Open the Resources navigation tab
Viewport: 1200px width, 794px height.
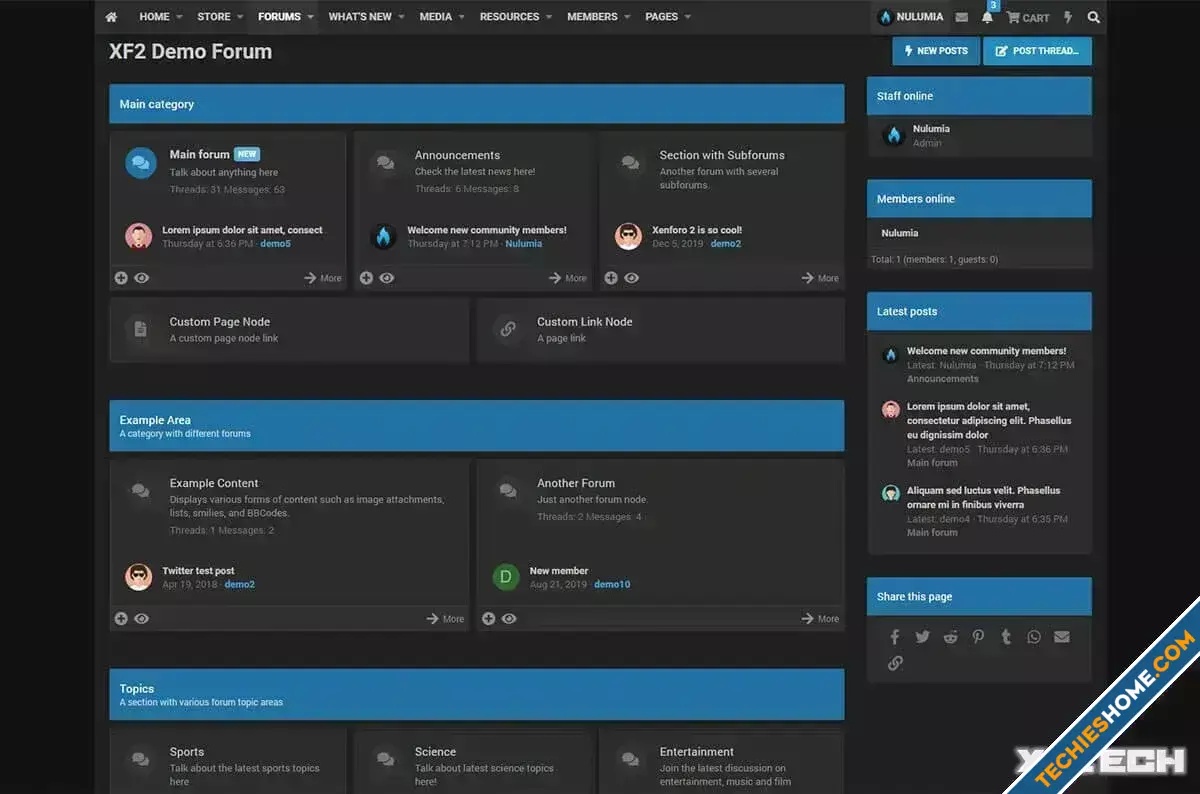509,17
